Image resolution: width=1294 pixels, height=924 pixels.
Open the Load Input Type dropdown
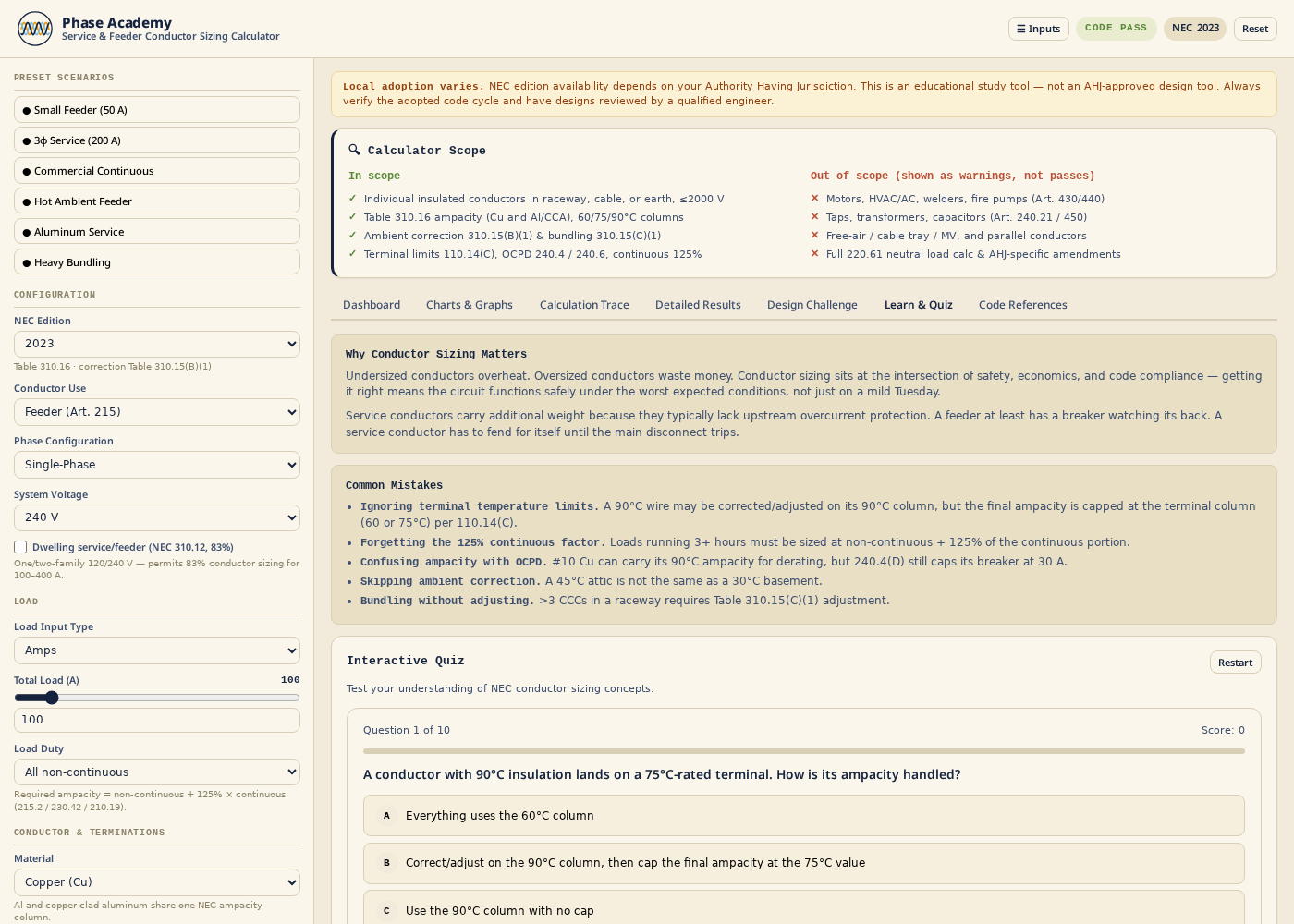[157, 650]
